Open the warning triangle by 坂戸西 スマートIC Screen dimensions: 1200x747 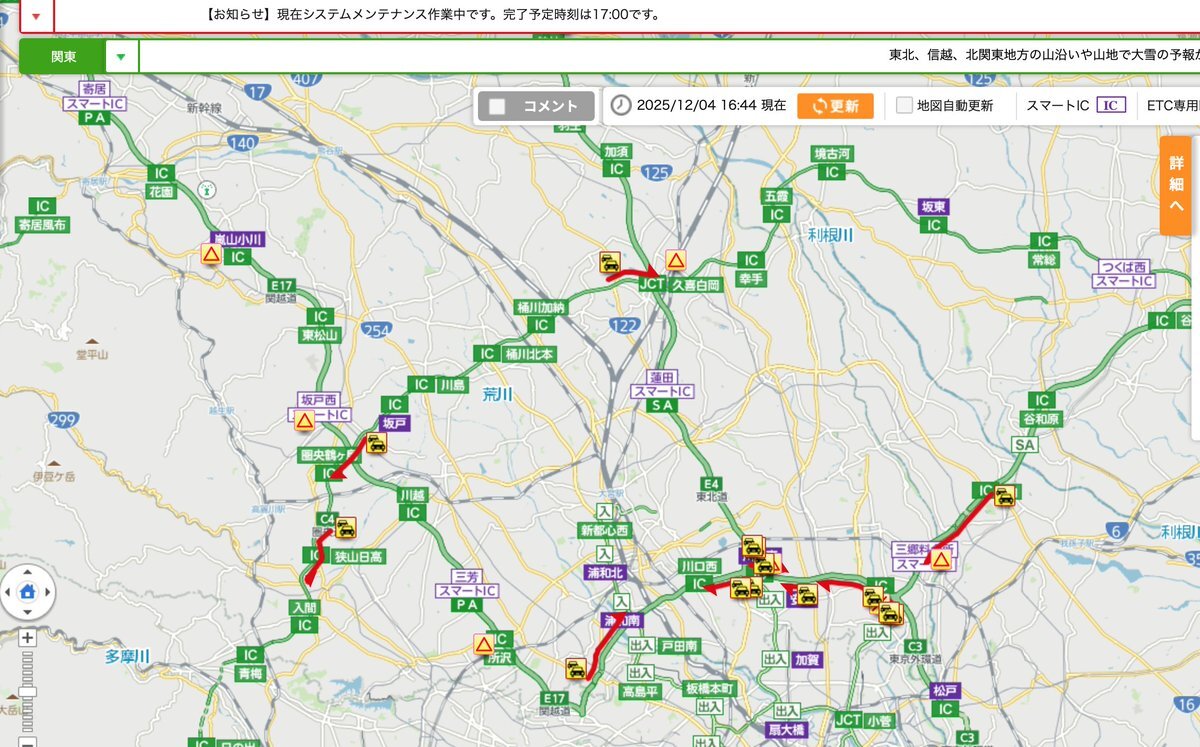tap(305, 422)
